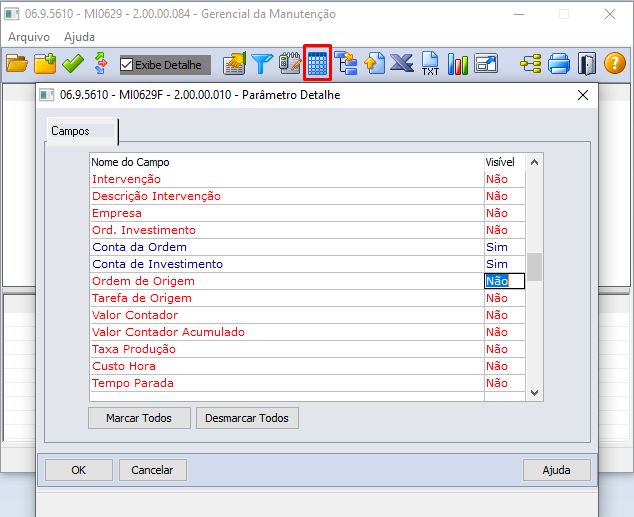Click the exit door icon
Screen dimensions: 634x517
pos(587,64)
